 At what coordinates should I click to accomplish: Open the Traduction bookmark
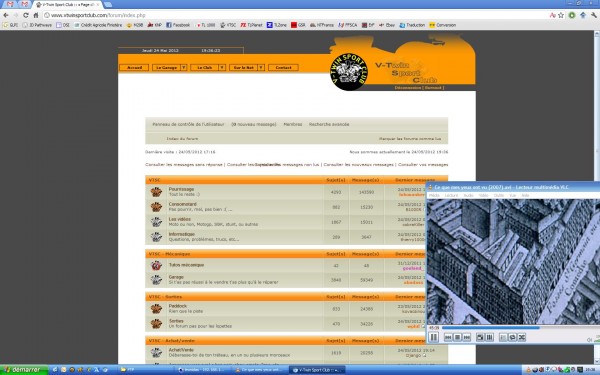[x=412, y=25]
